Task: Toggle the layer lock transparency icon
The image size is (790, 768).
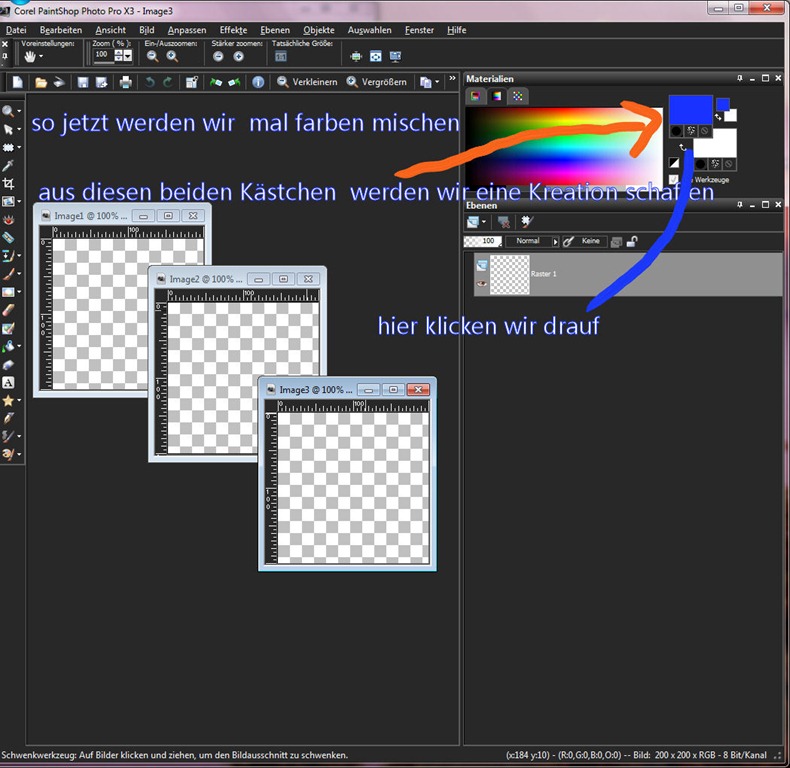Action: (x=632, y=241)
